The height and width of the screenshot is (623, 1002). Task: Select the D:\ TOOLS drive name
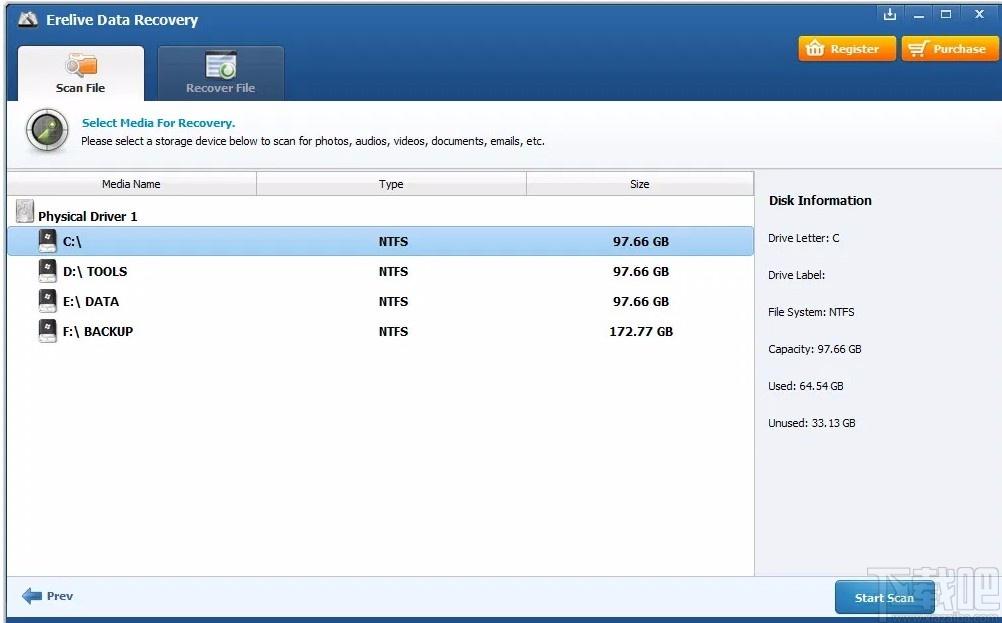(95, 272)
